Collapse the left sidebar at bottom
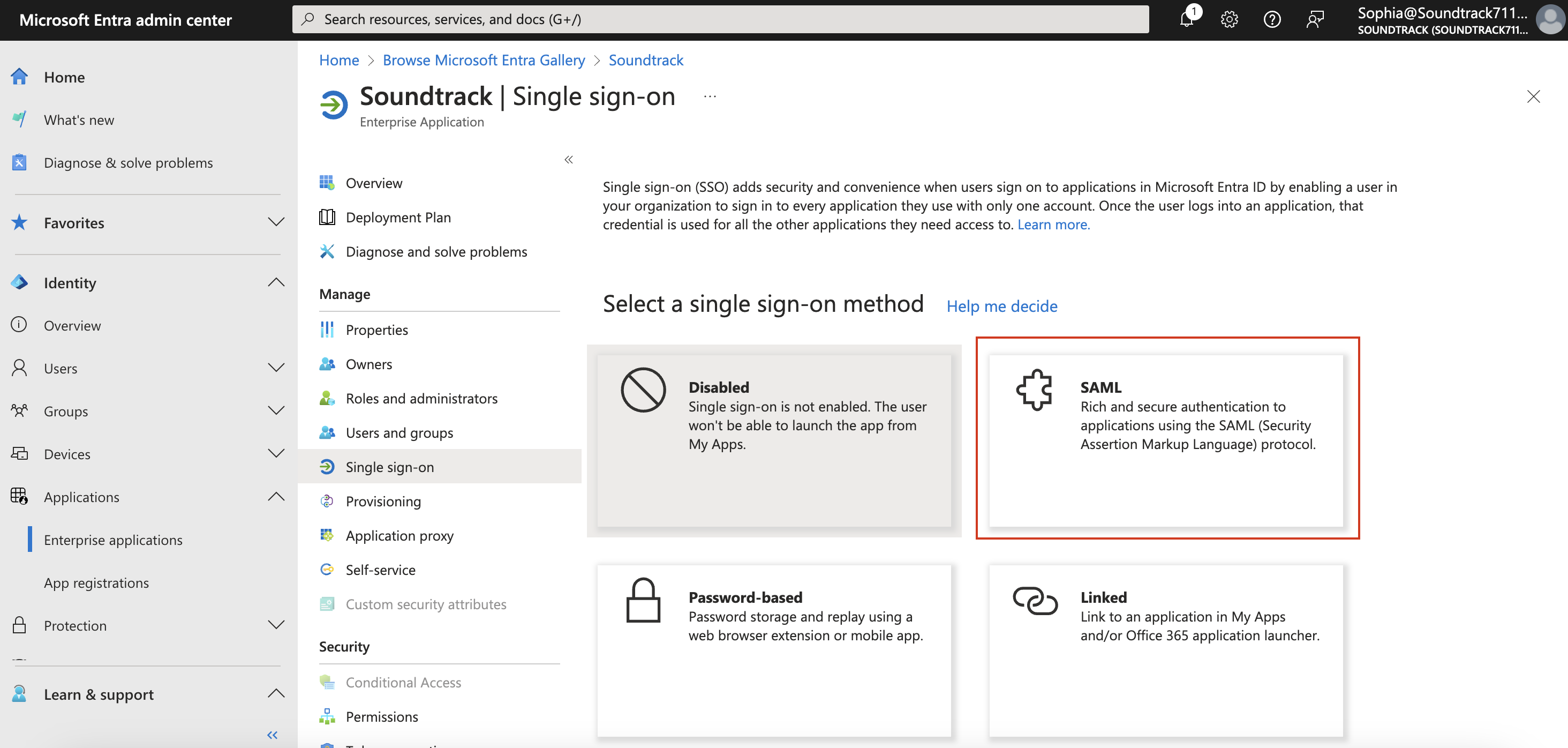Viewport: 1568px width, 748px height. [x=272, y=735]
